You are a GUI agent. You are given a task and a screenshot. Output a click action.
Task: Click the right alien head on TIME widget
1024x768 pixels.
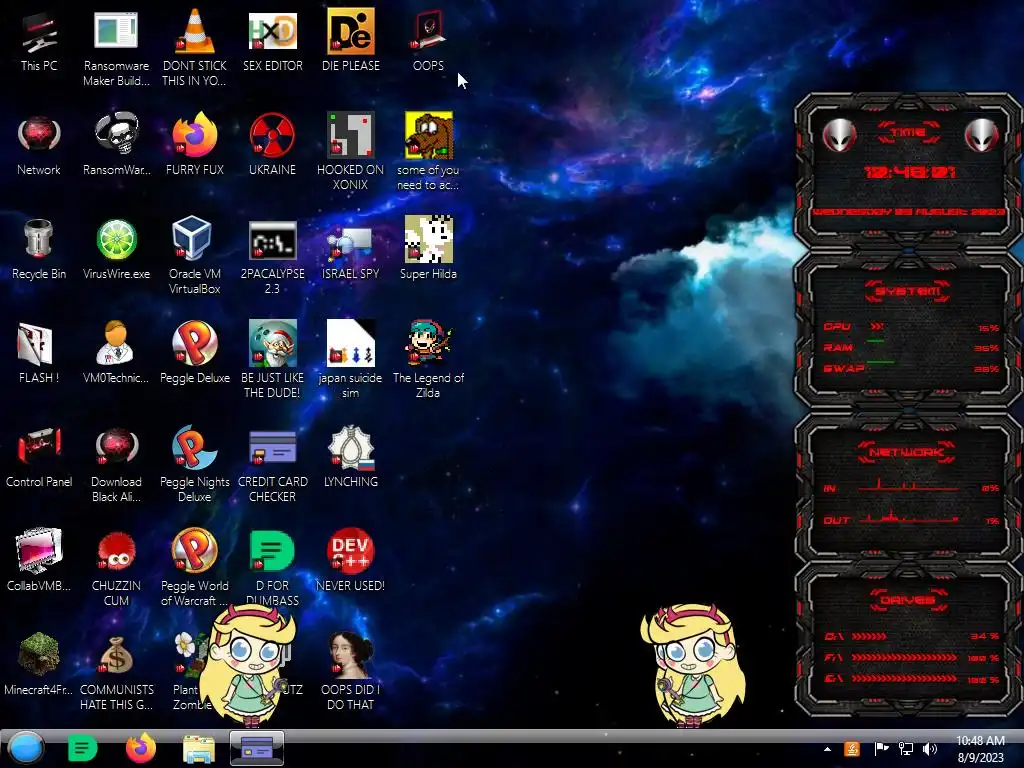pyautogui.click(x=981, y=135)
